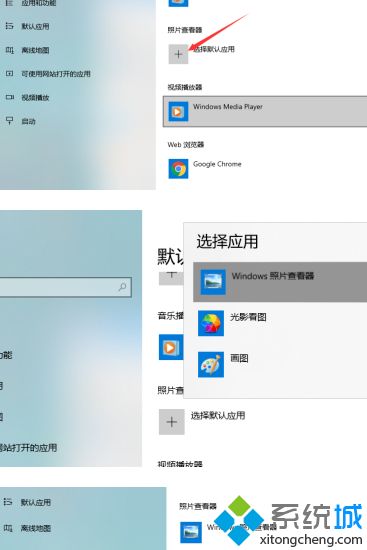Click the magnifier icon in search box
Viewport: 367px width, 550px height.
[x=122, y=287]
